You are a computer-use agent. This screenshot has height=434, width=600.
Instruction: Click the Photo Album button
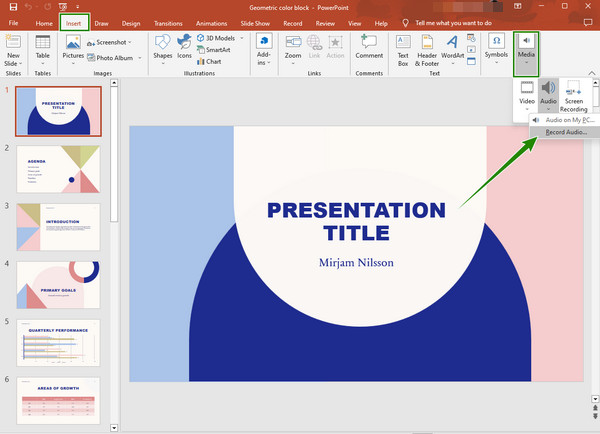[110, 58]
